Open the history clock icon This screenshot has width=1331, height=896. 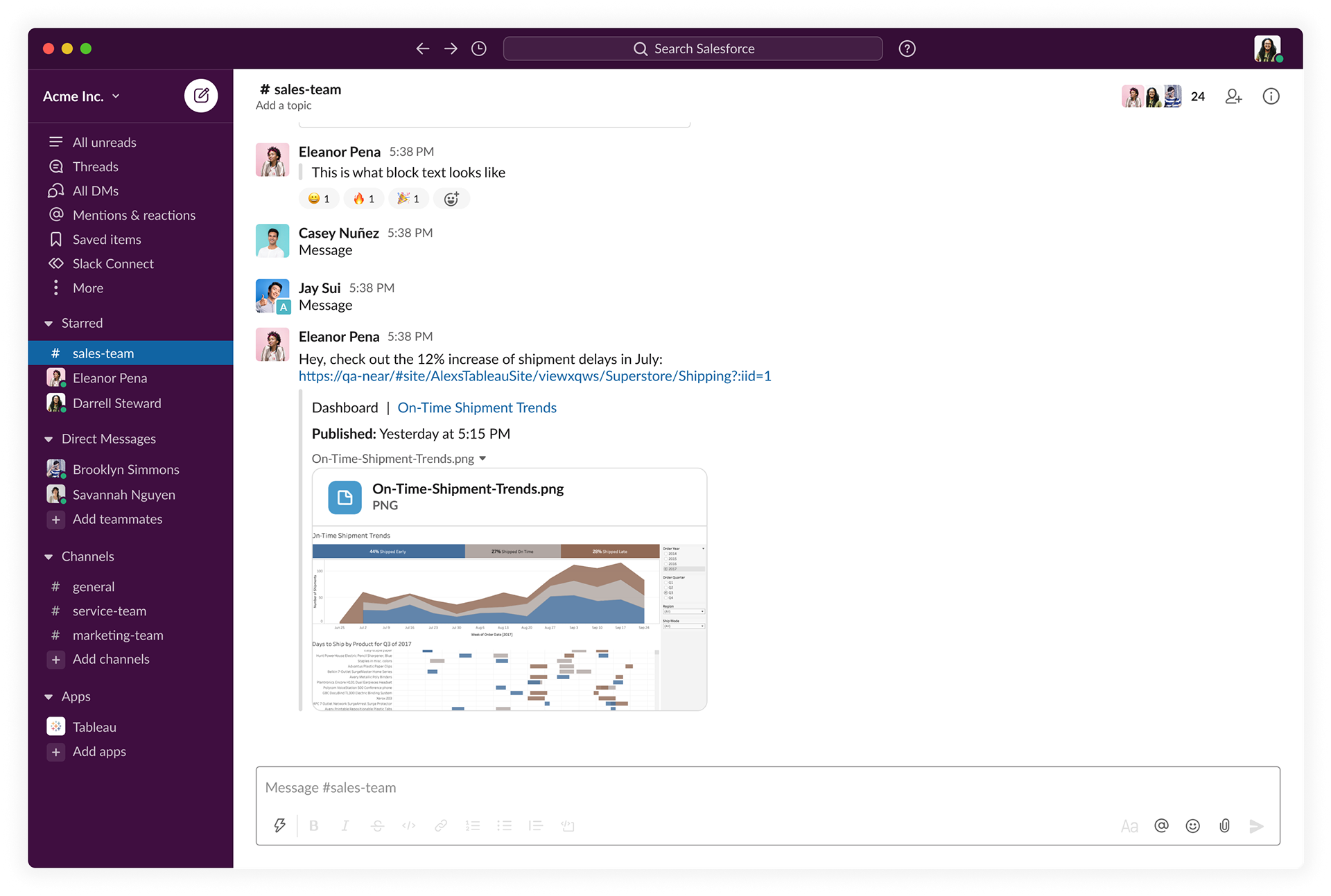pos(479,49)
